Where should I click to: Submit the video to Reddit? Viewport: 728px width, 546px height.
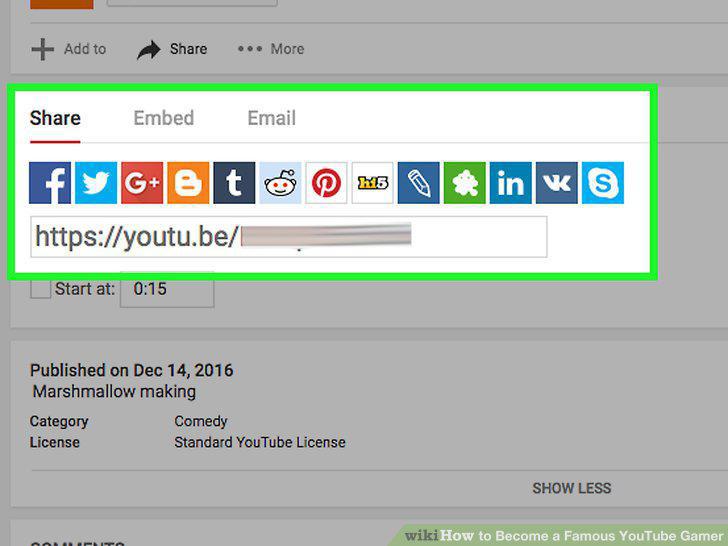(x=280, y=182)
